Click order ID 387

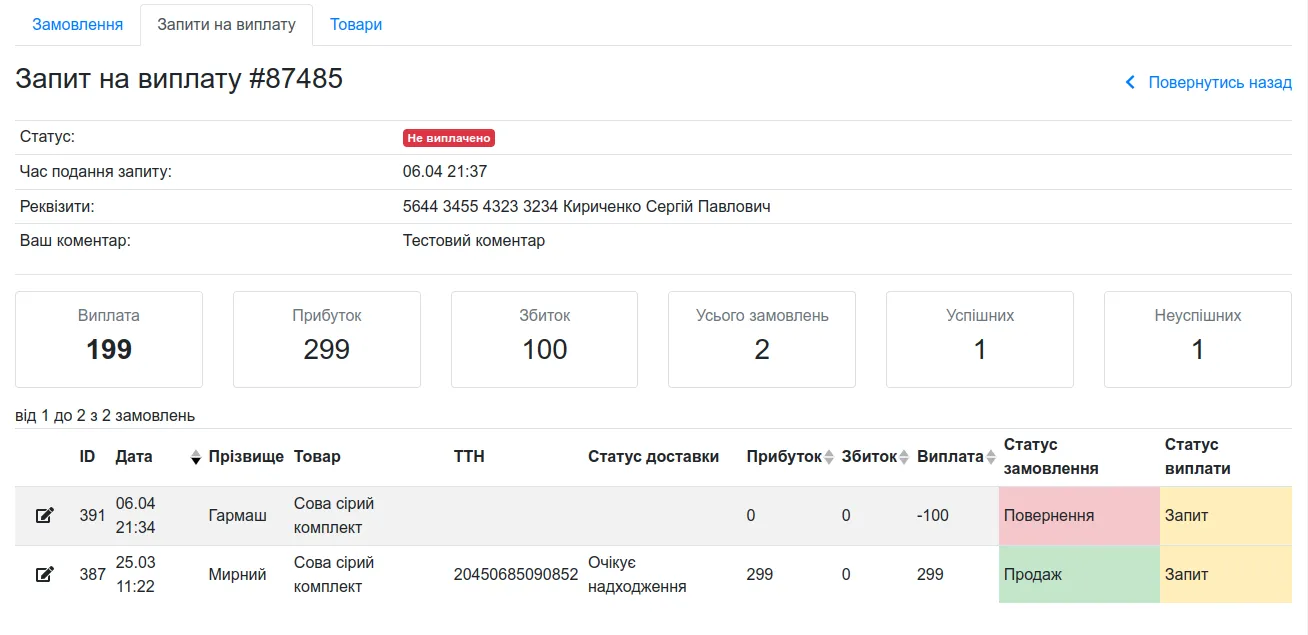(93, 575)
